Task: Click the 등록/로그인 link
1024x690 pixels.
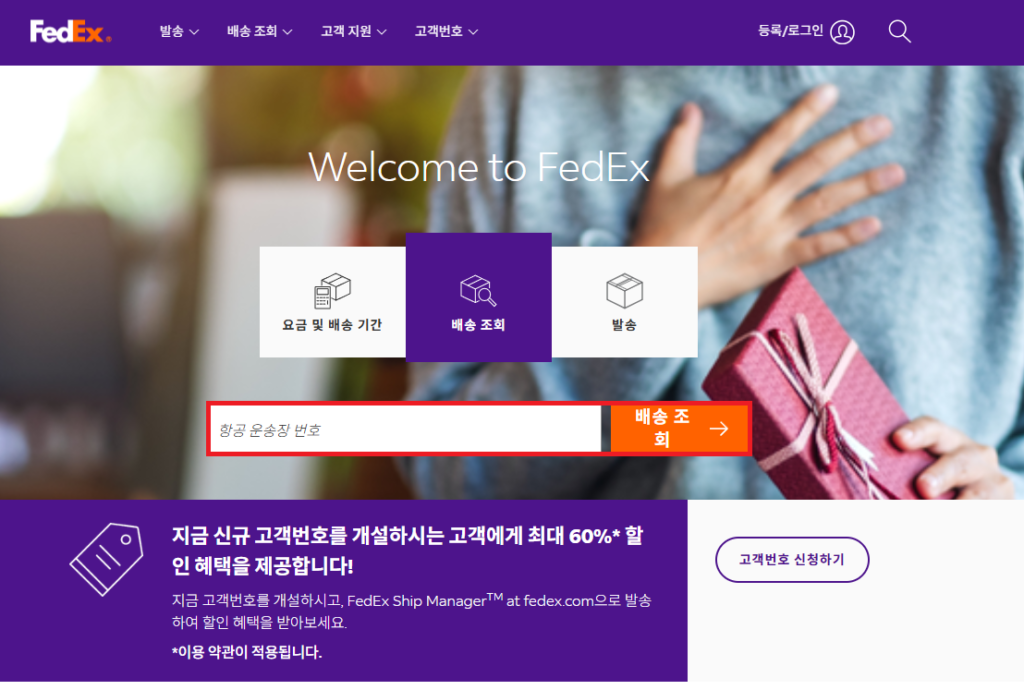Action: tap(790, 31)
